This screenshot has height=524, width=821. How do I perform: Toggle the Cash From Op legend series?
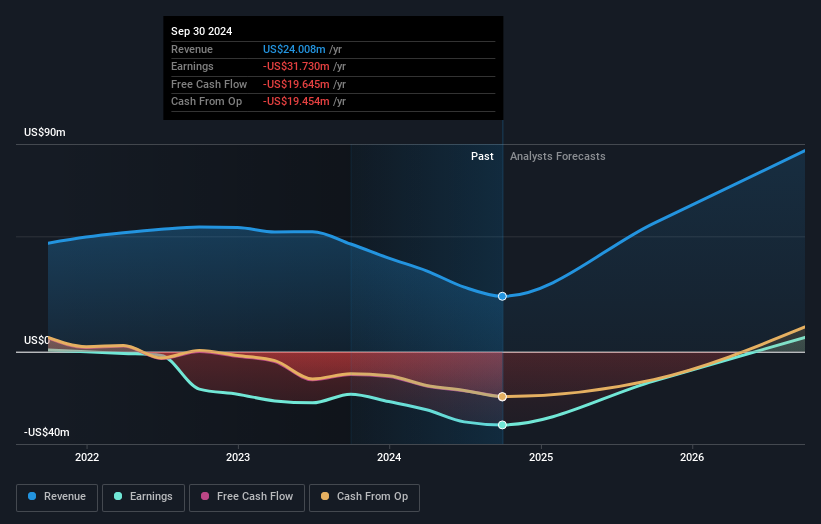[x=364, y=497]
